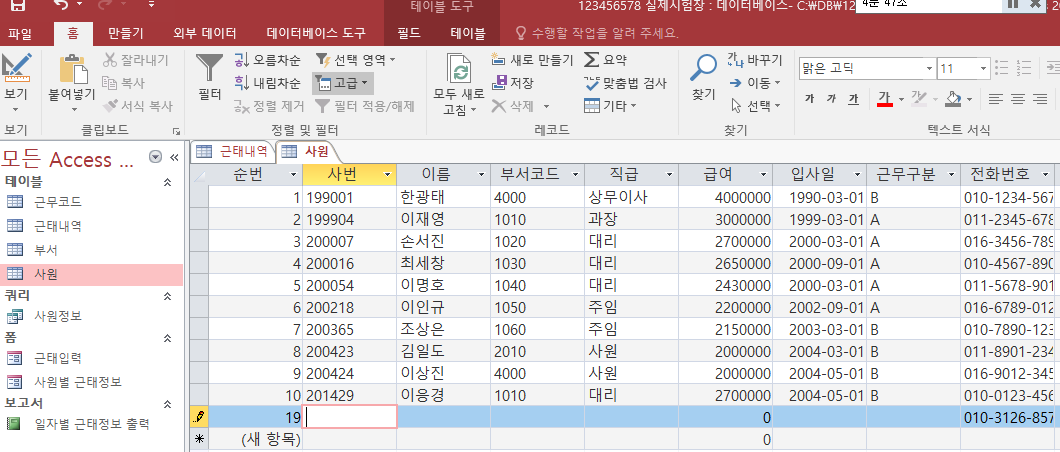Click the 요약 (Totals) sigma icon

point(606,60)
